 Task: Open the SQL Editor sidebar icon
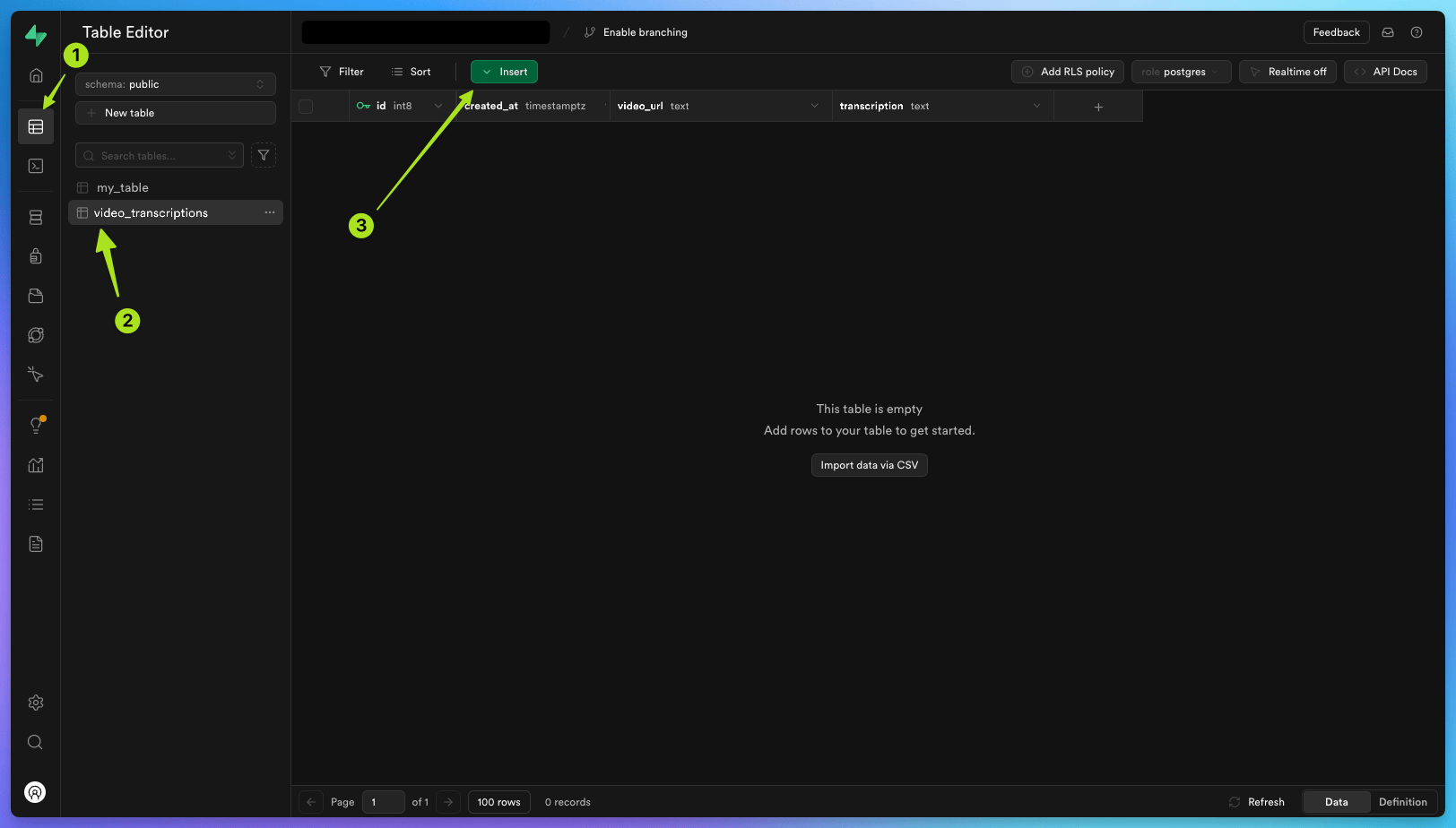click(36, 166)
